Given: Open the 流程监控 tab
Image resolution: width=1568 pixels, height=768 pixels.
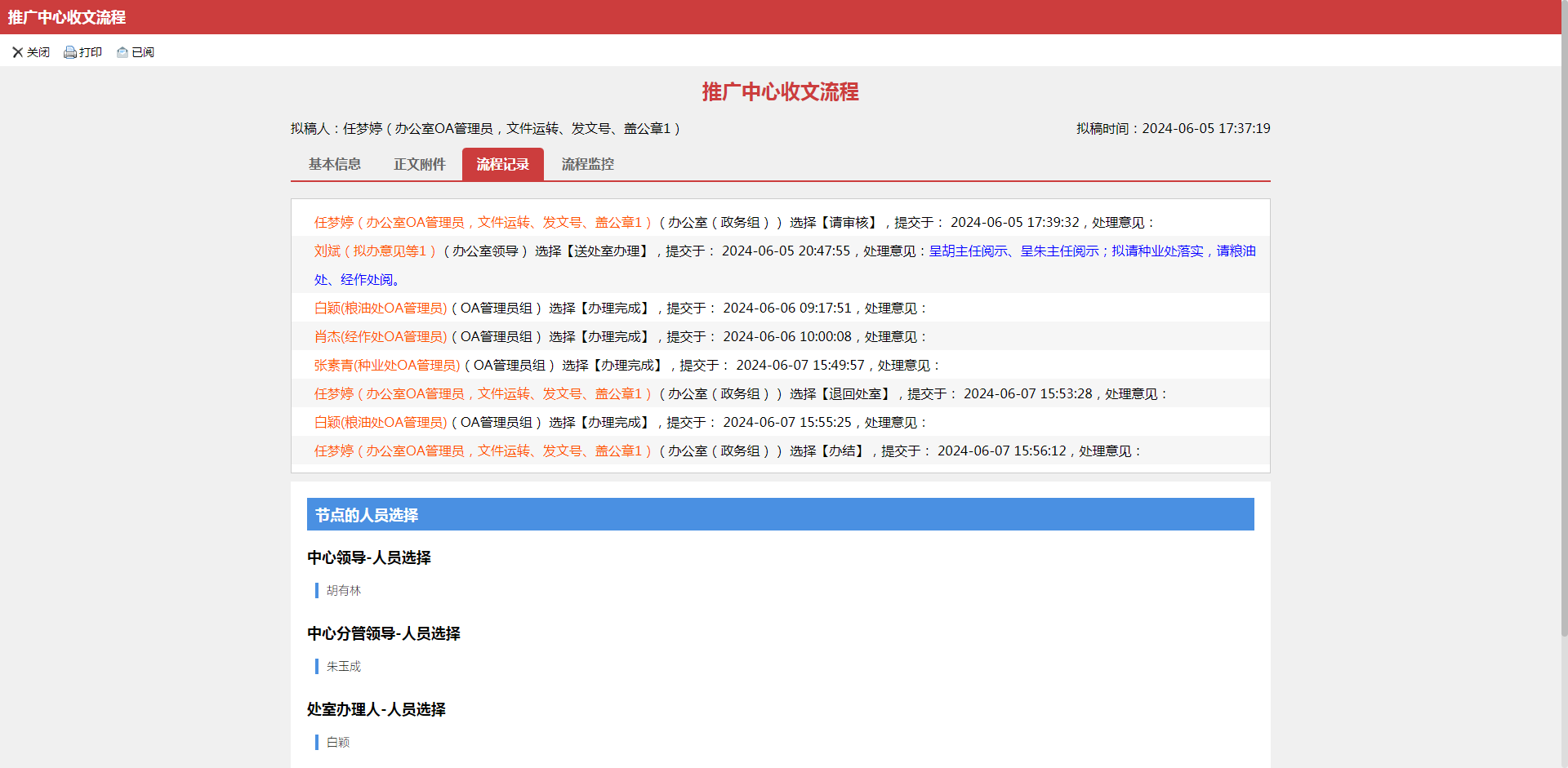Looking at the screenshot, I should point(587,164).
